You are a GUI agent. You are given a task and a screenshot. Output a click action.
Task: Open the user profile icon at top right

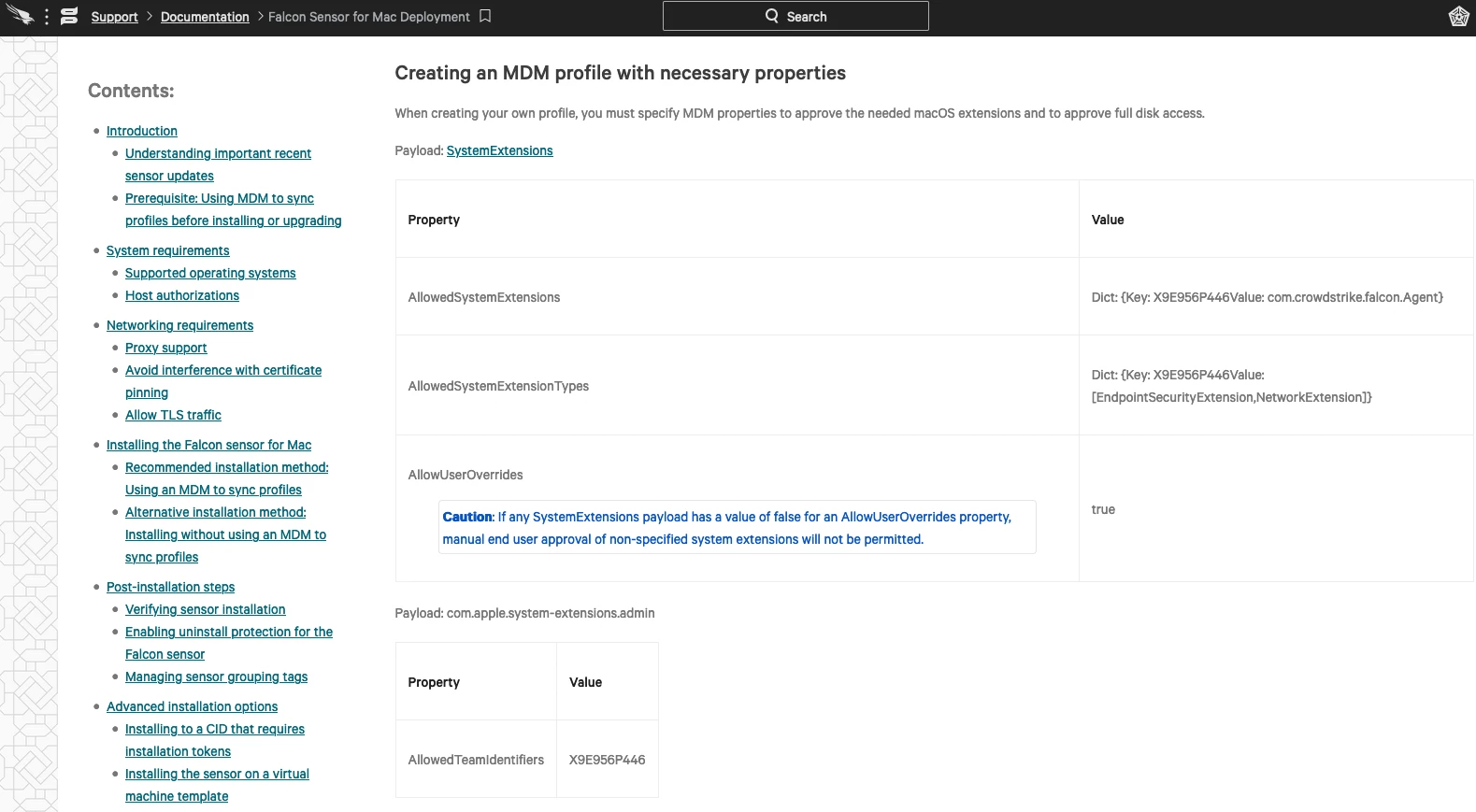point(1458,17)
